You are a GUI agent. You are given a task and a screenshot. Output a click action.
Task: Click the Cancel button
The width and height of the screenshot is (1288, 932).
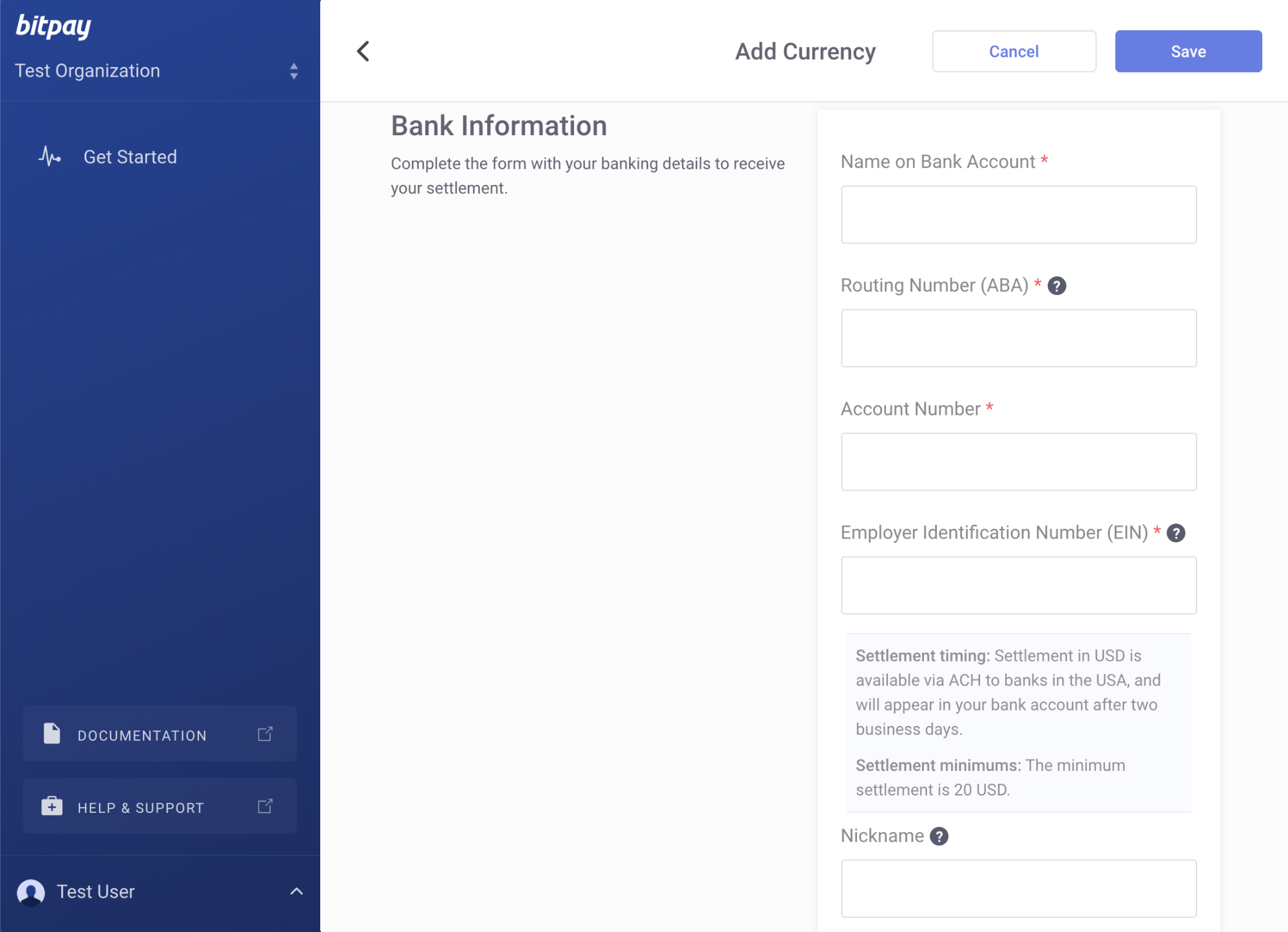point(1014,52)
